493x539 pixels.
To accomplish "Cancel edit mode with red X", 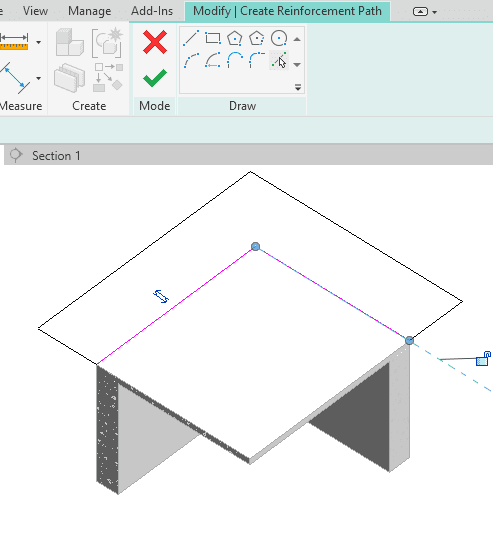I will click(x=155, y=42).
